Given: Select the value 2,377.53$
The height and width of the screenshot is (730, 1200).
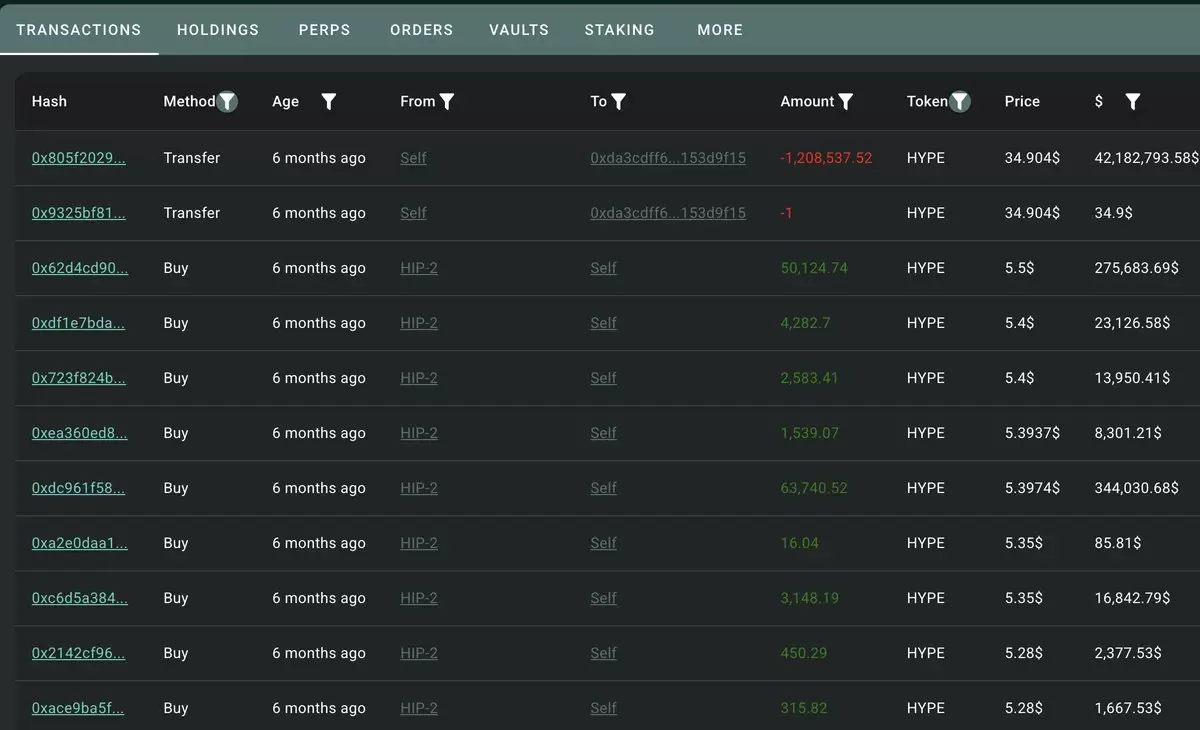Looking at the screenshot, I should [x=1129, y=653].
